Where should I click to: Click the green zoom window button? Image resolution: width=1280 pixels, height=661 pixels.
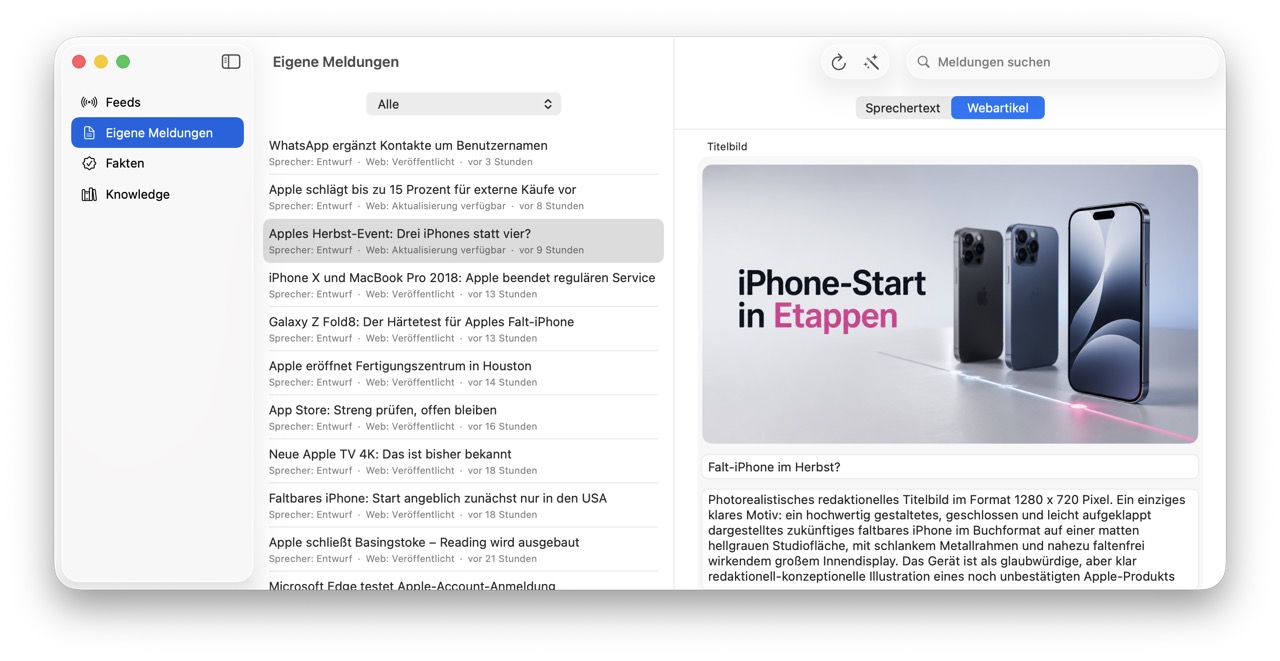point(123,62)
